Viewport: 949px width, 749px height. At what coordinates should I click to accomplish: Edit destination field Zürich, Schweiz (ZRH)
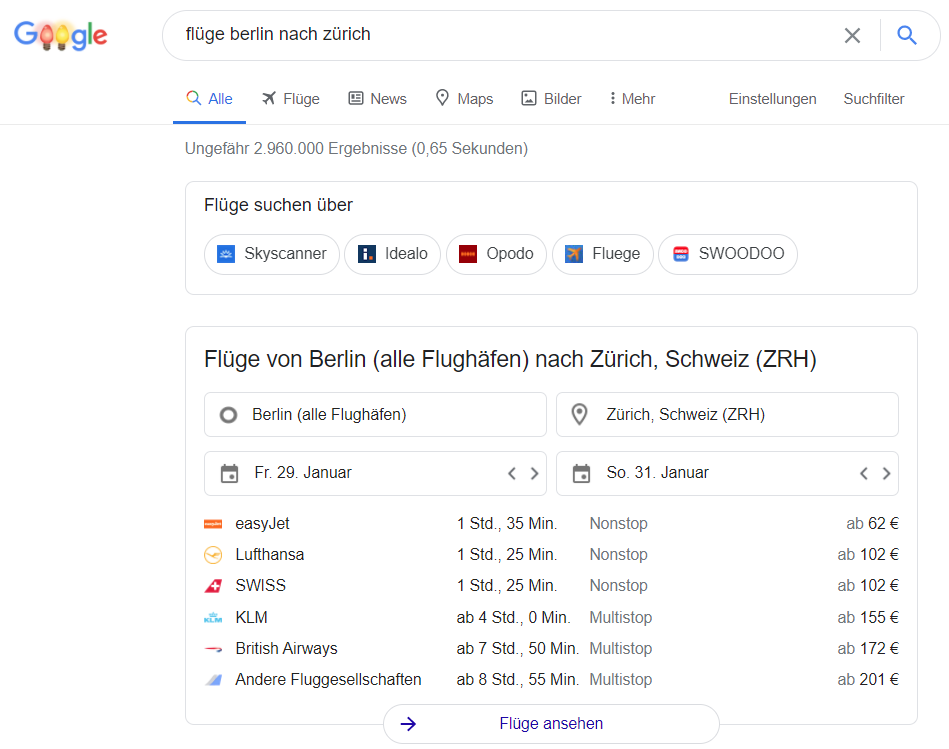[x=727, y=414]
